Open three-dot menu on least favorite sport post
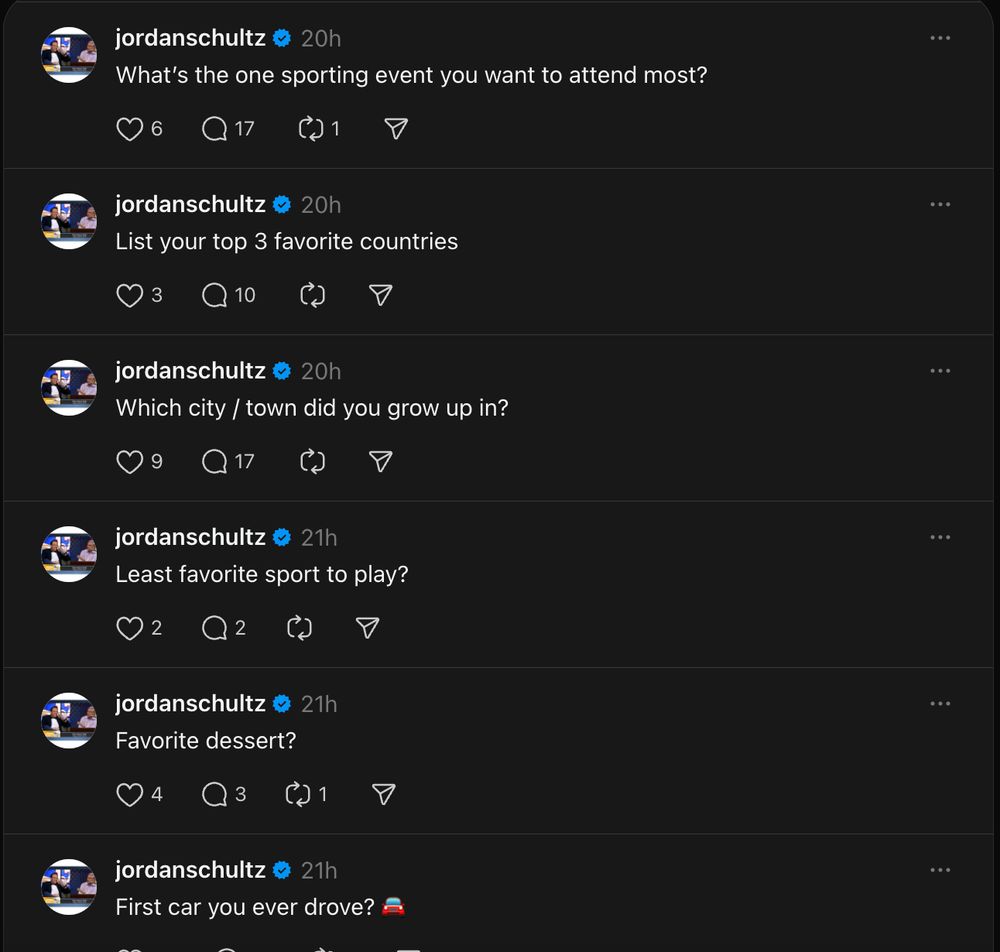The width and height of the screenshot is (1000, 952). click(x=940, y=538)
